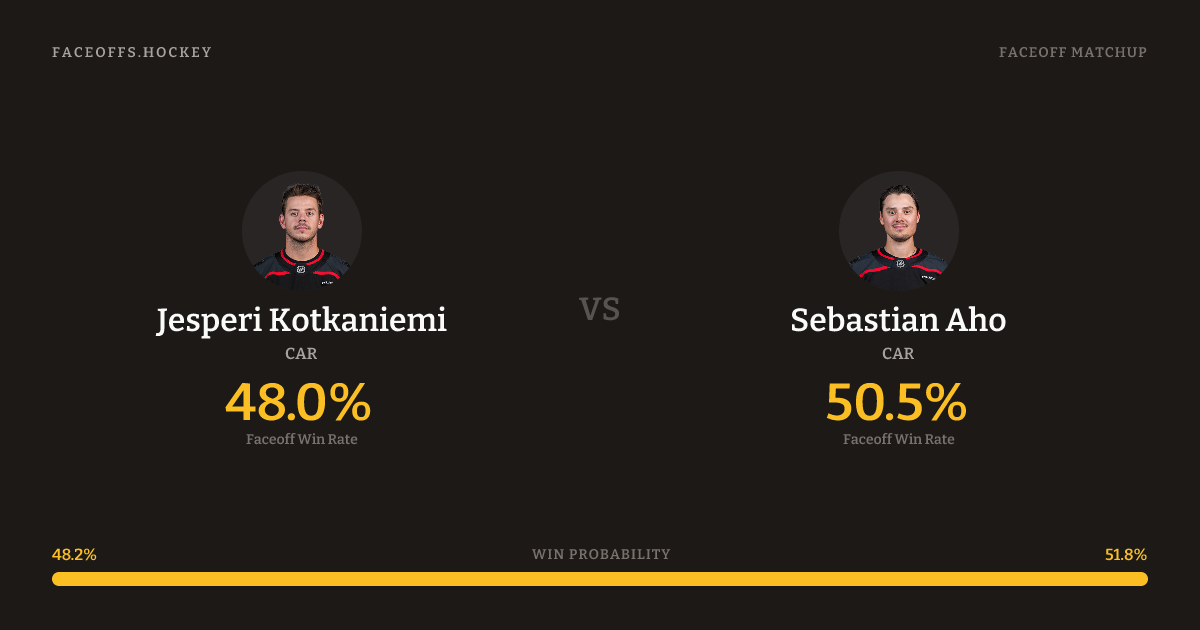Screen dimensions: 1200x630
Task: Click the NHL shield on Aho's jersey
Action: (x=899, y=264)
